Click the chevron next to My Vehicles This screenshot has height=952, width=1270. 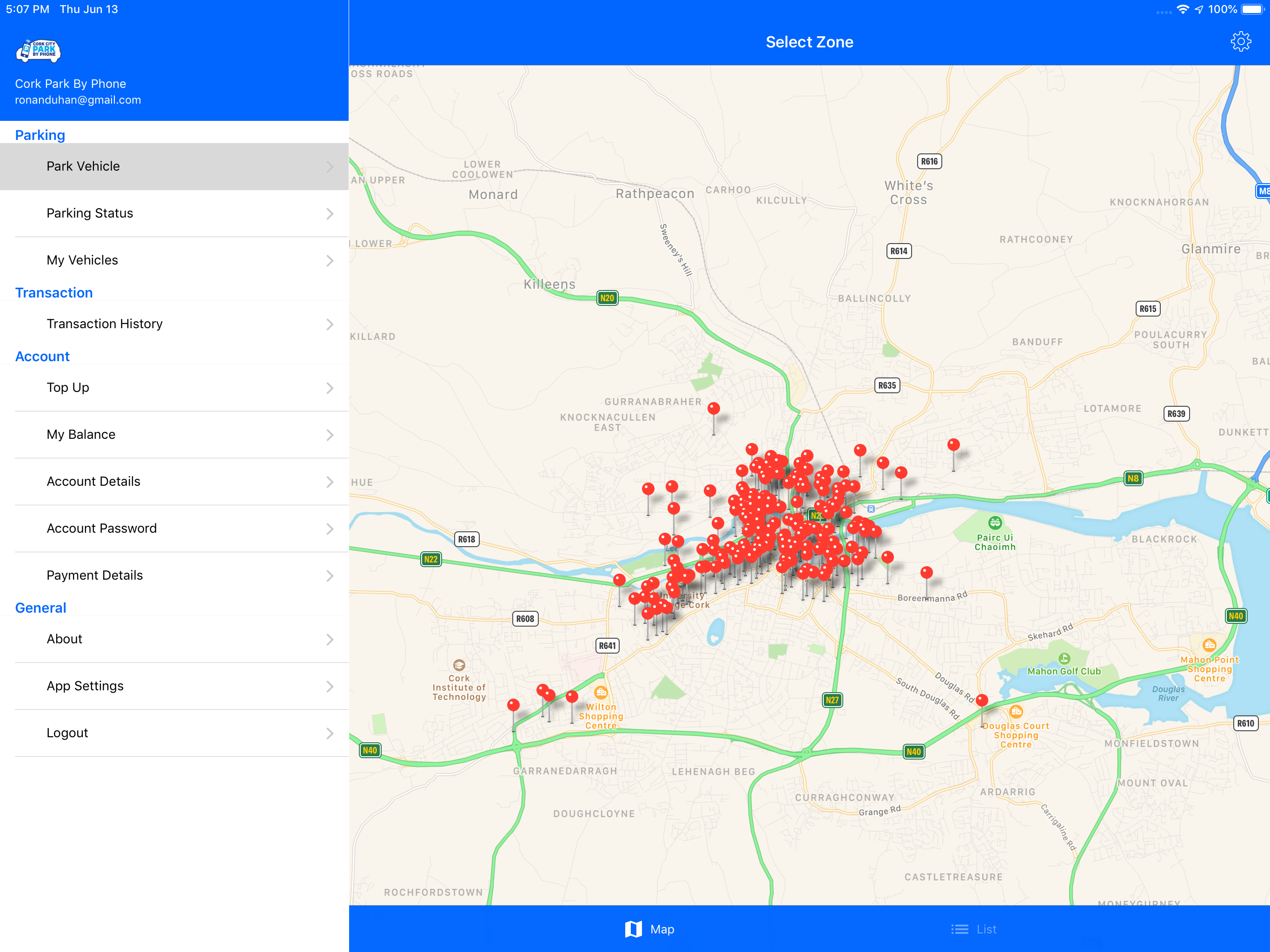pos(330,261)
